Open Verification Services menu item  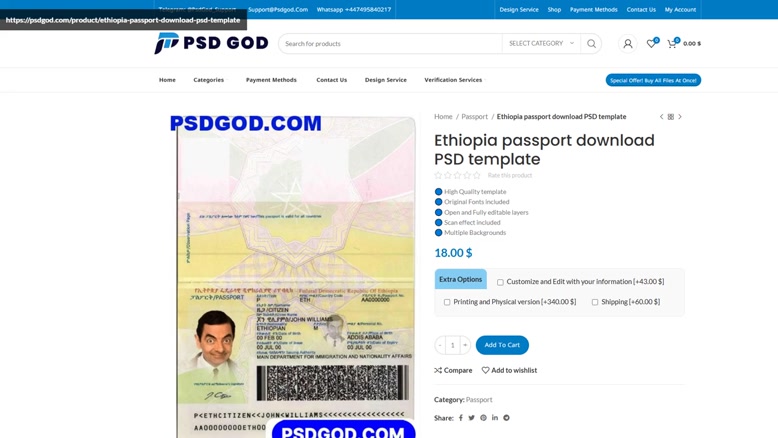[x=453, y=80]
